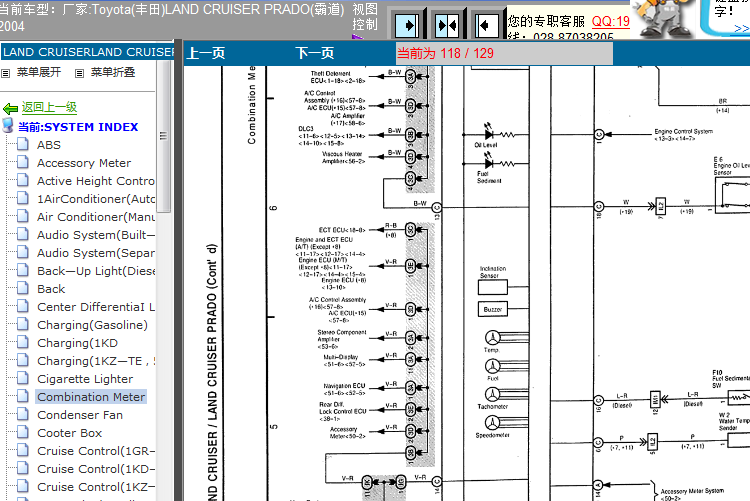Open the ABS tree item
Screen dimensions: 750x501
49,145
